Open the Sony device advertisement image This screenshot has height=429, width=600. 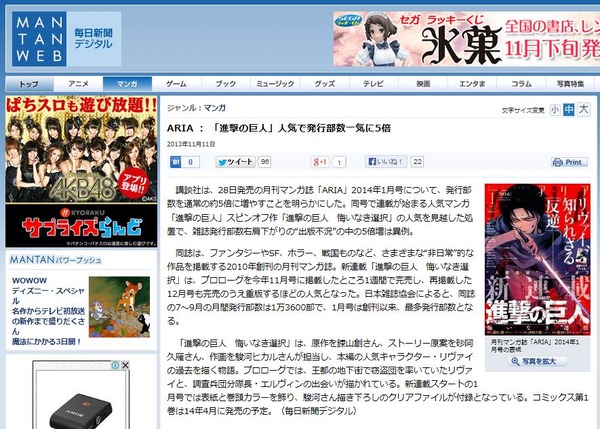pyautogui.click(x=81, y=409)
